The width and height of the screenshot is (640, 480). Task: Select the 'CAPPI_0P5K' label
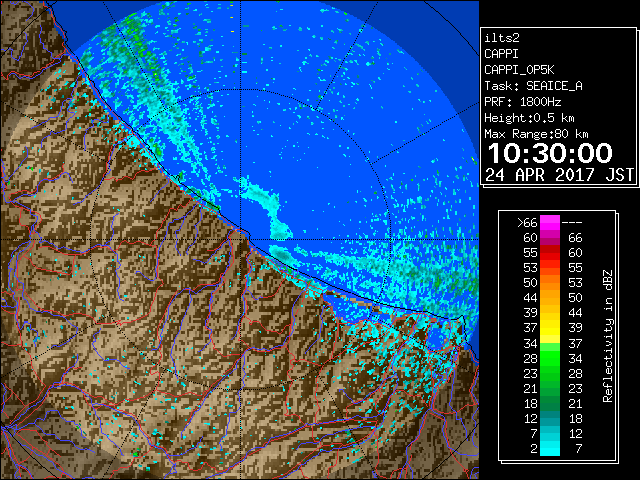(x=519, y=70)
